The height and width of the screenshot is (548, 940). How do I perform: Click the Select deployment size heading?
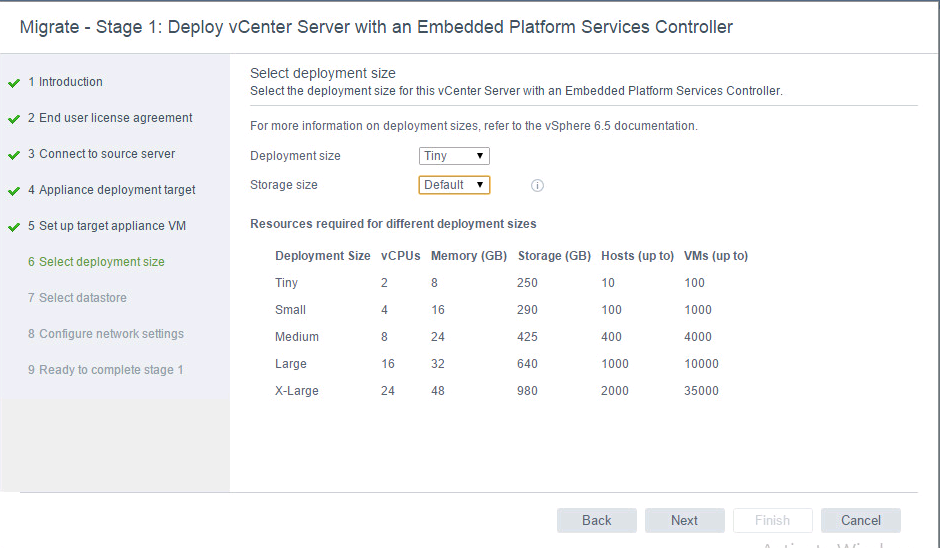[323, 73]
